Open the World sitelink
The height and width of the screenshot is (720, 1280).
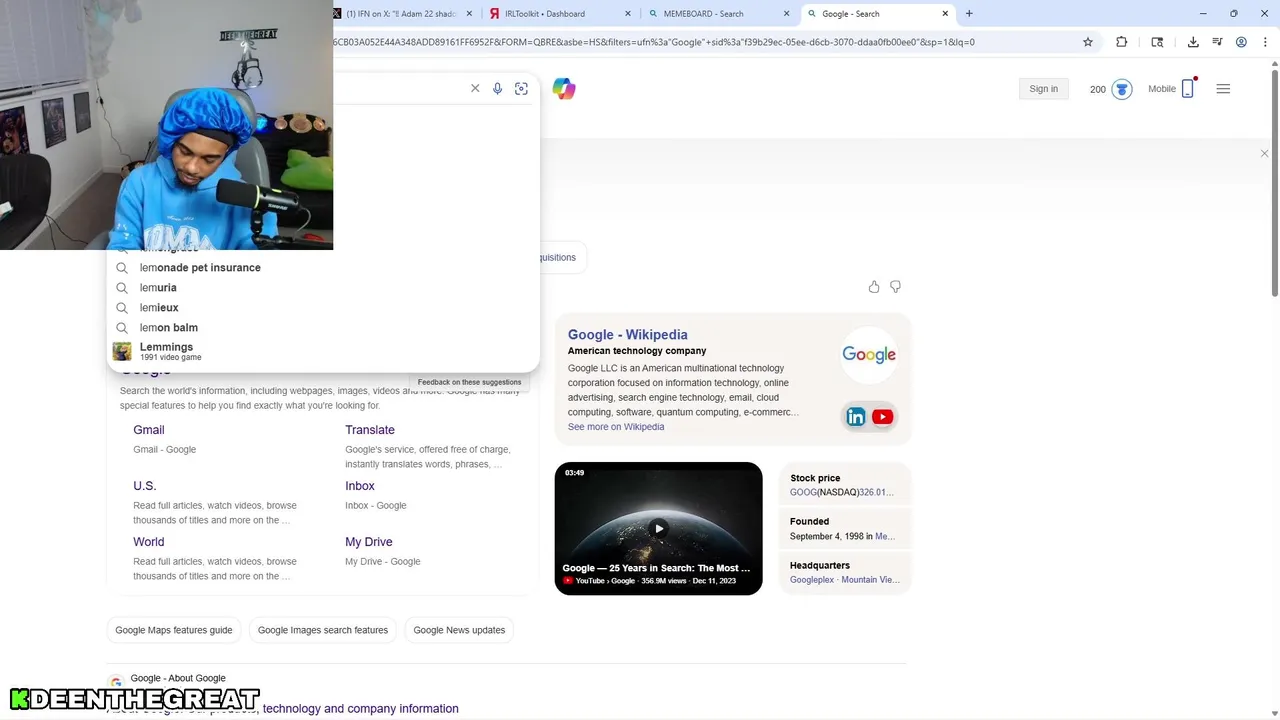pos(149,542)
